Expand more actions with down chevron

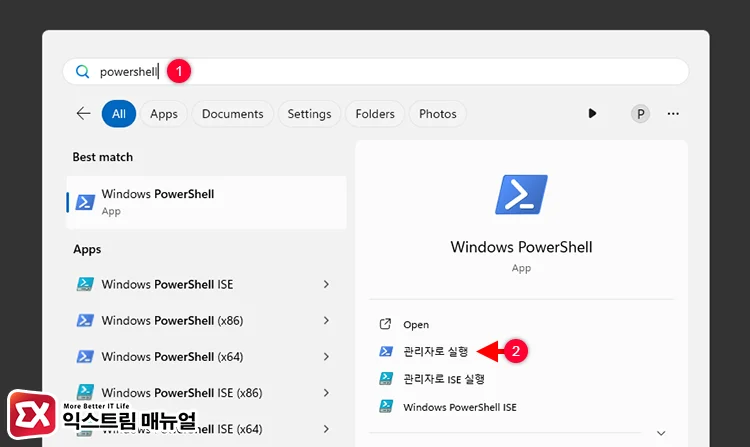tap(660, 432)
